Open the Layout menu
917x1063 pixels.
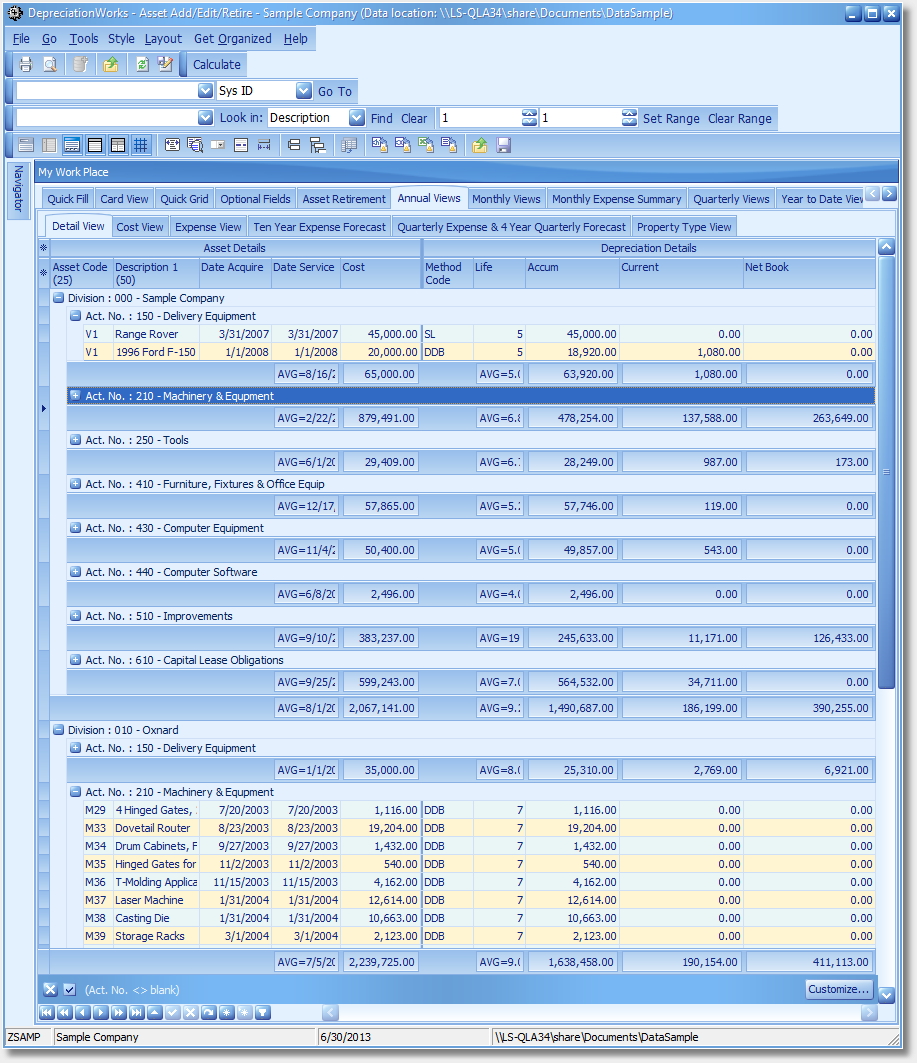tap(163, 39)
